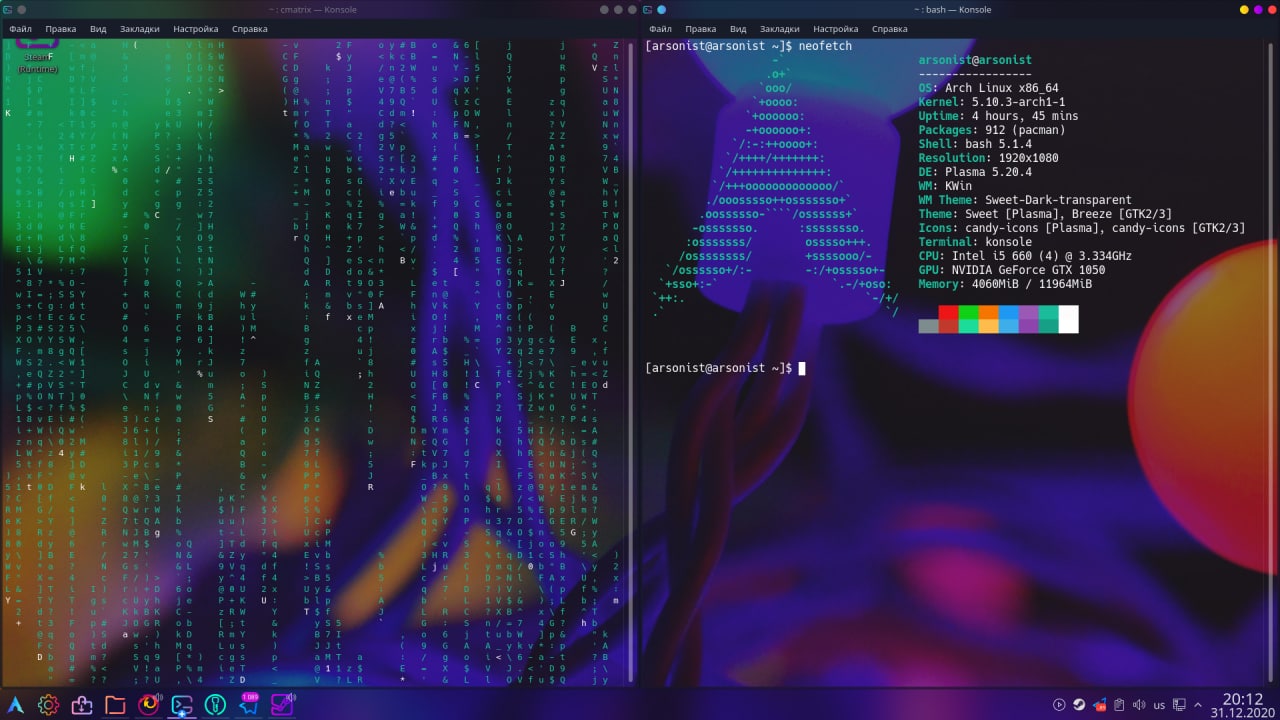Viewport: 1280px width, 720px height.
Task: Click at the empty bash prompt cursor
Action: (x=802, y=368)
